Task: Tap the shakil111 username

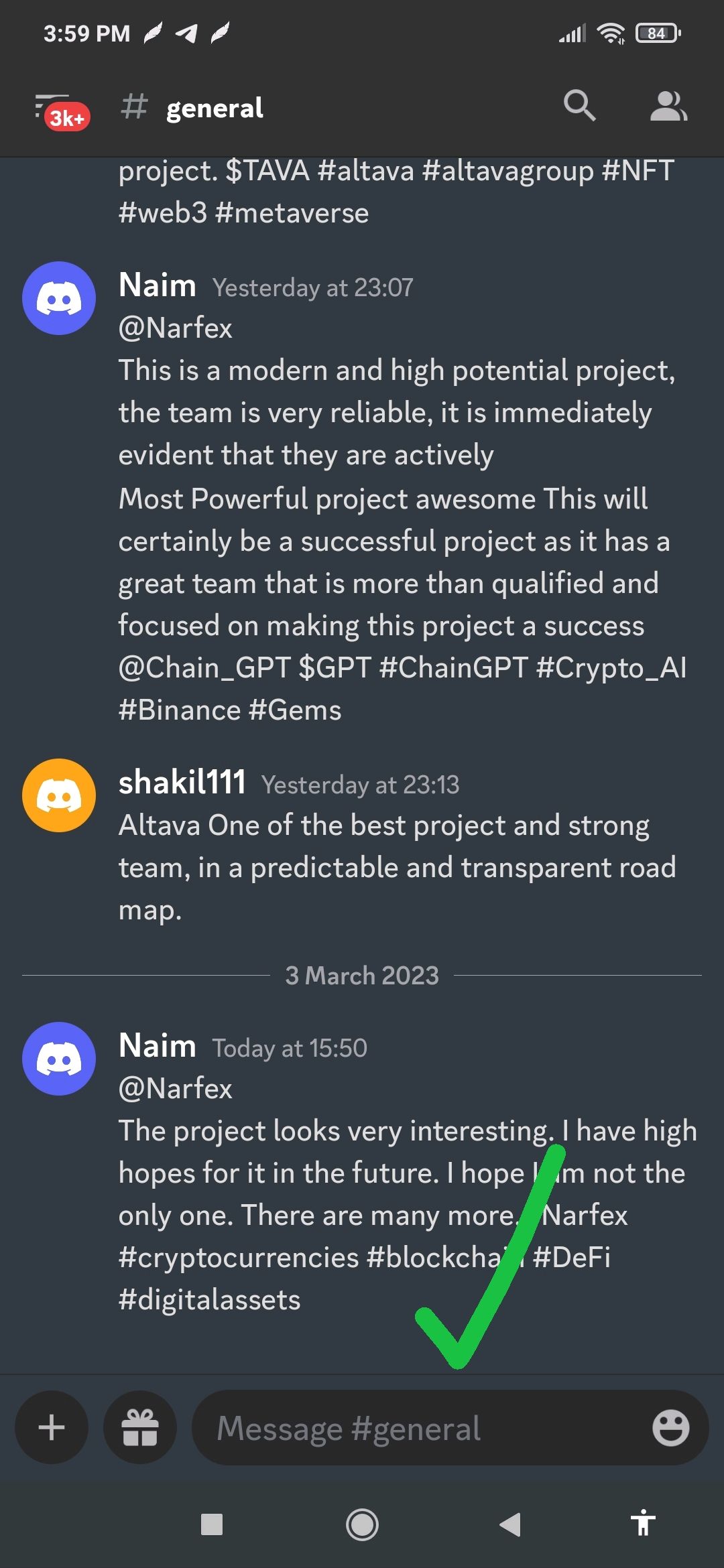Action: (182, 782)
